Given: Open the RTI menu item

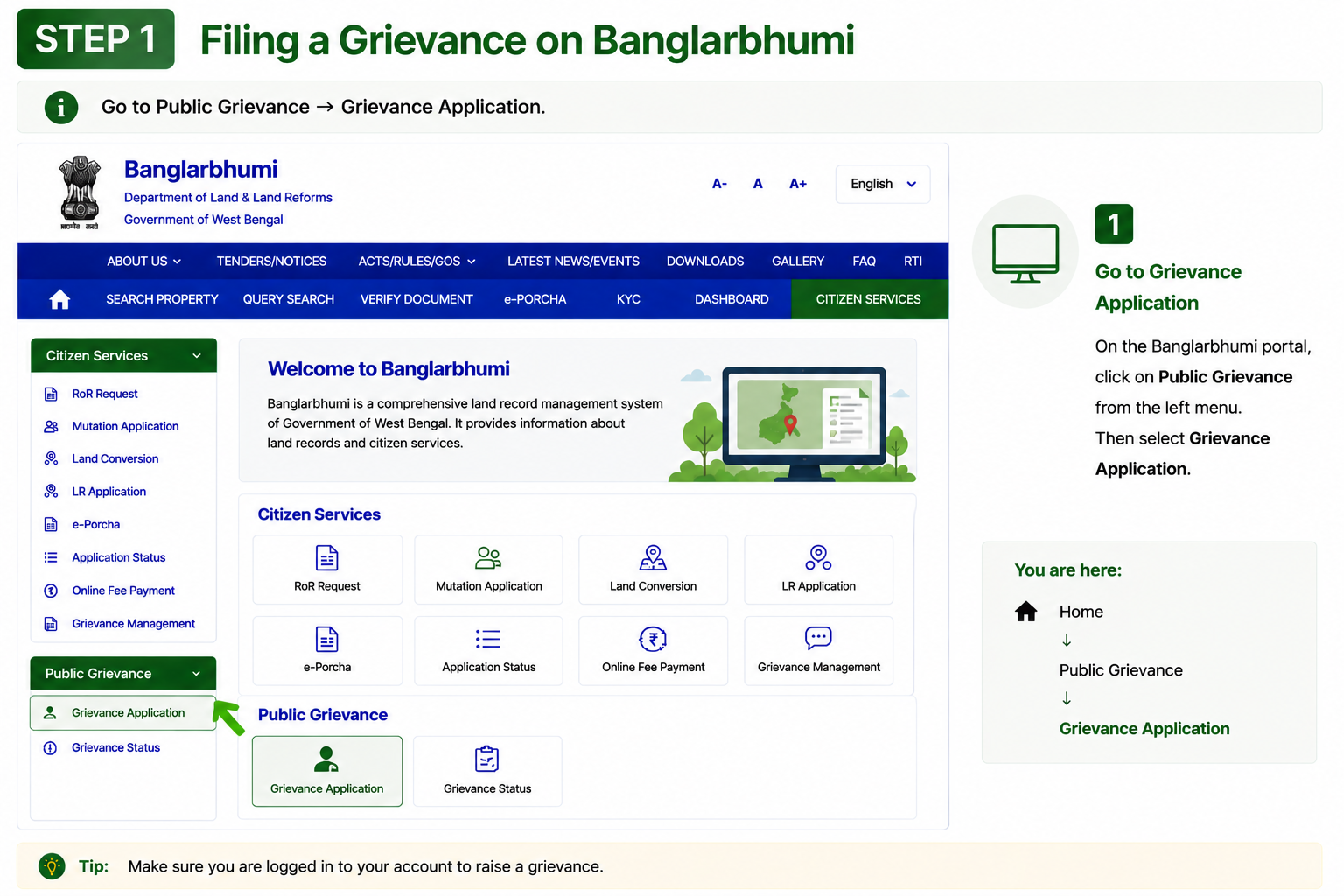Looking at the screenshot, I should click(913, 262).
